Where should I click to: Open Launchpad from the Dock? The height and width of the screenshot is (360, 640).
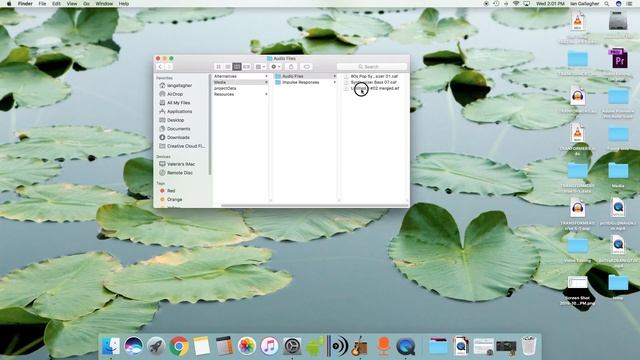point(156,346)
